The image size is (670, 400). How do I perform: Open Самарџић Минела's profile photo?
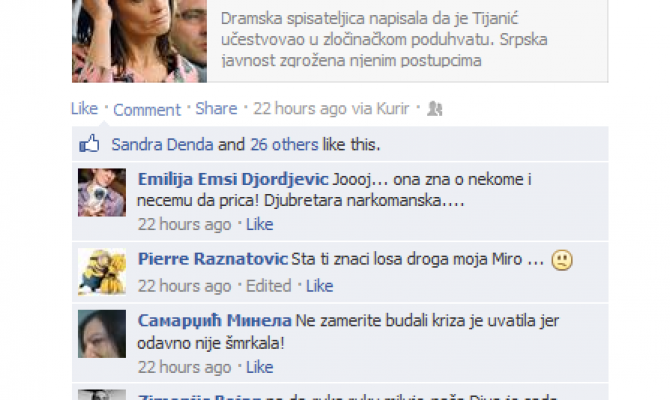click(102, 334)
